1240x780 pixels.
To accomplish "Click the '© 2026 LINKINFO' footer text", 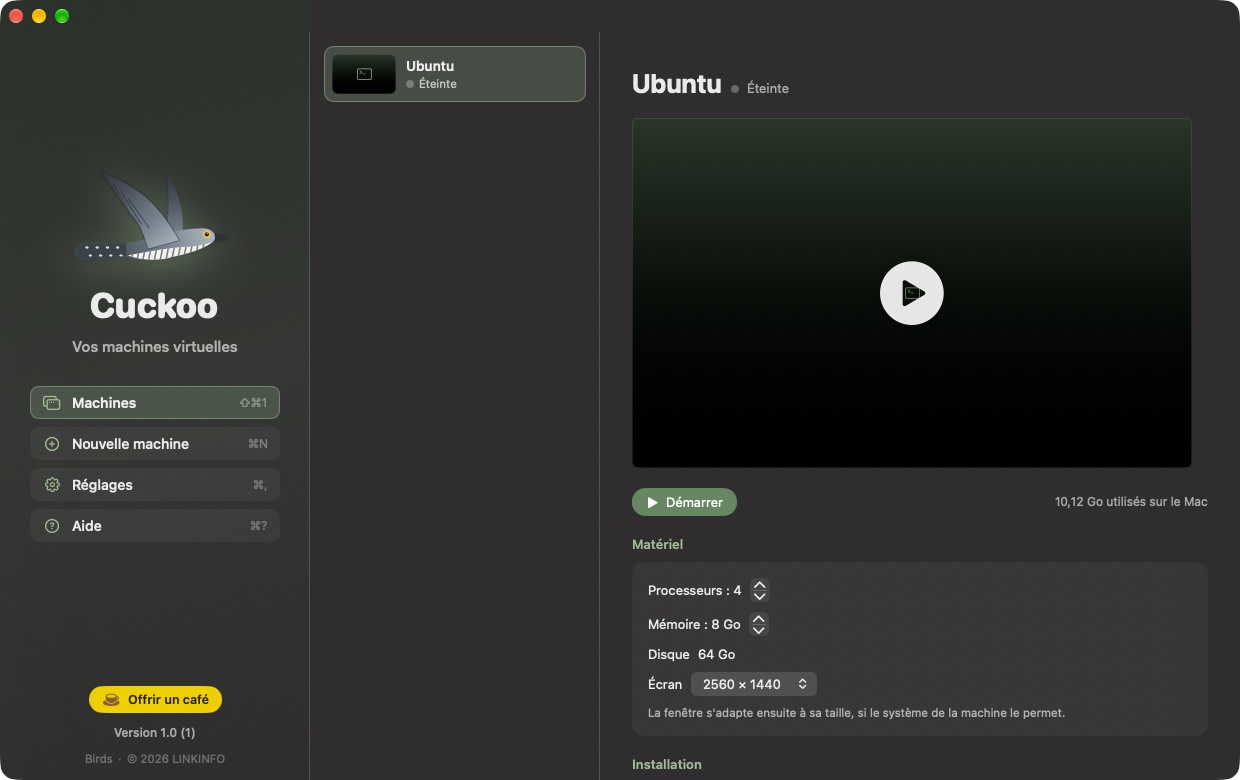I will [175, 759].
